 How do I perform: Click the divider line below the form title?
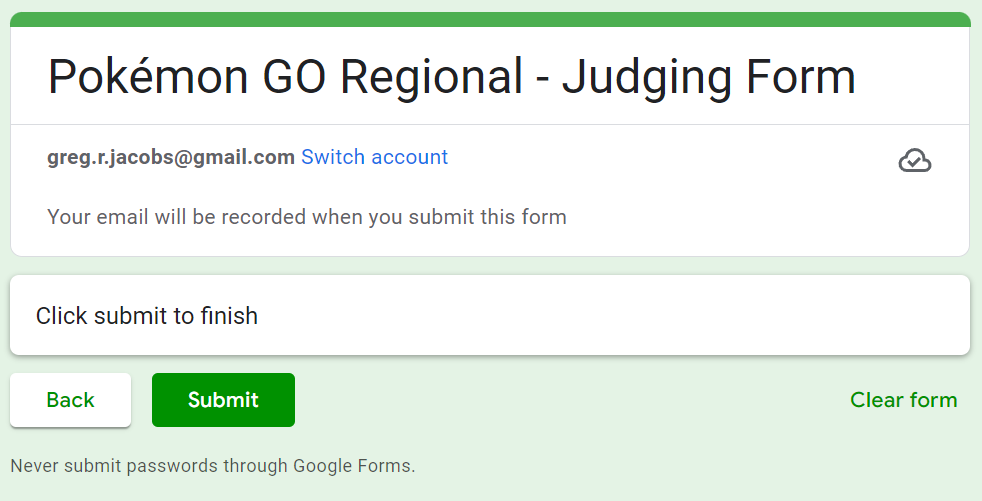pos(490,125)
